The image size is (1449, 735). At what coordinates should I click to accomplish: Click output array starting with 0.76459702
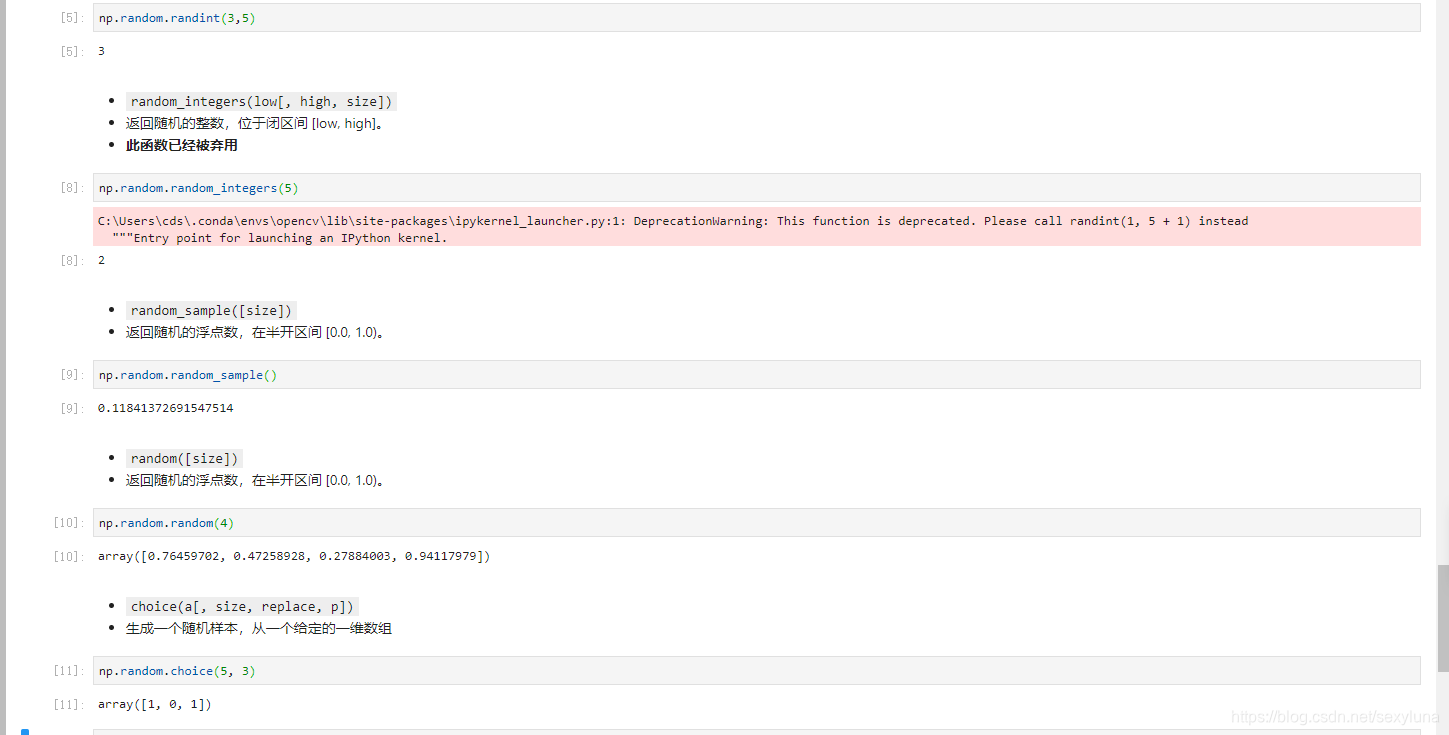[x=294, y=556]
